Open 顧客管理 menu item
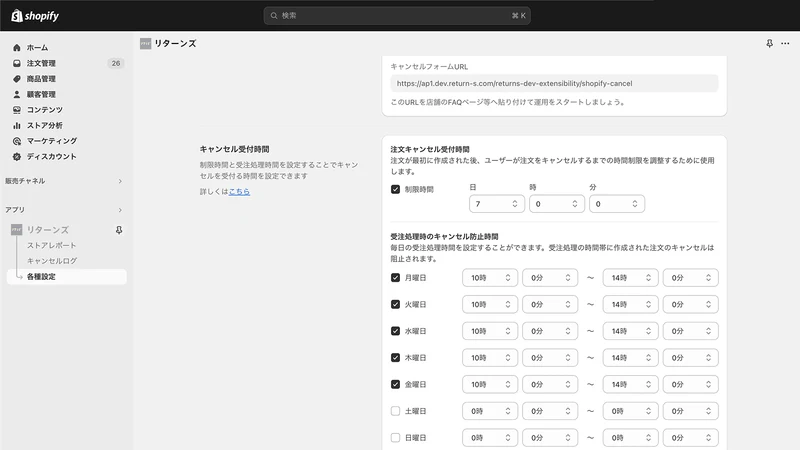 (41, 94)
